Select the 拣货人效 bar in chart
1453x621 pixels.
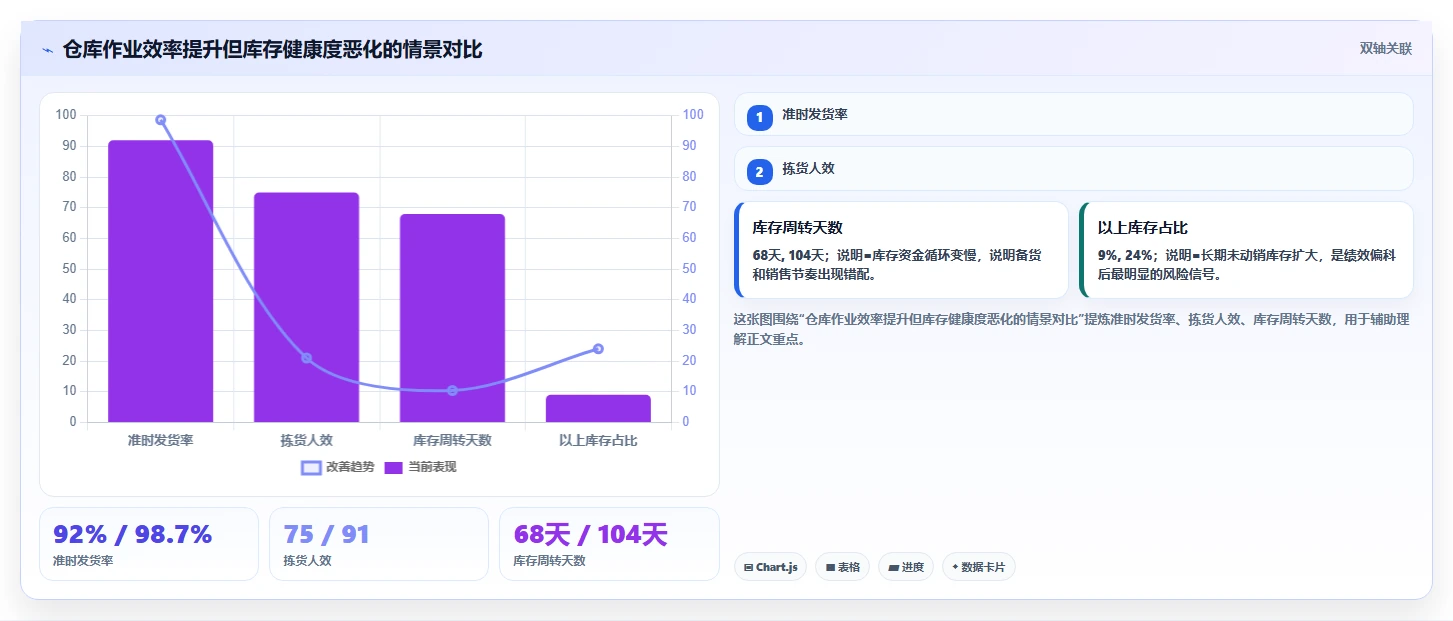point(306,307)
